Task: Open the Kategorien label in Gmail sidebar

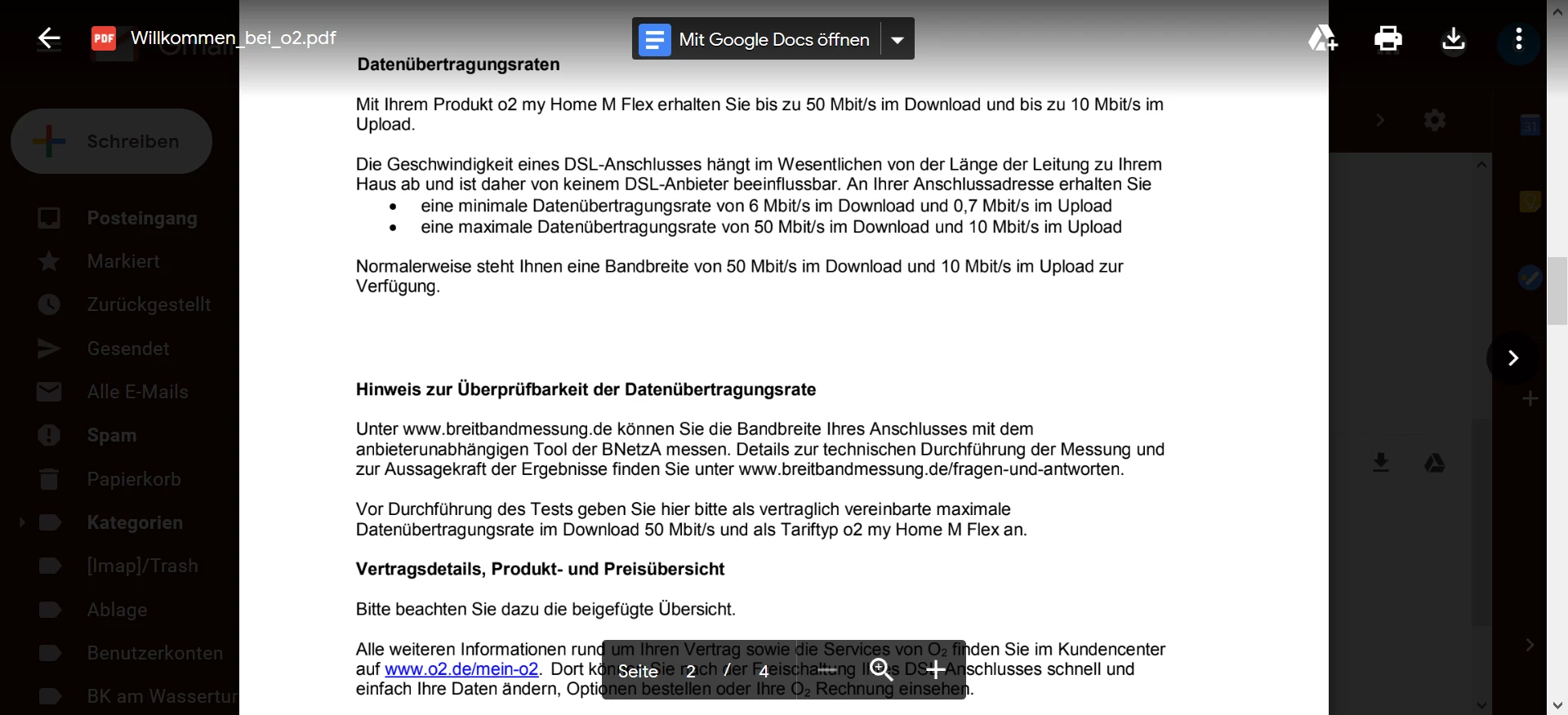Action: point(135,522)
